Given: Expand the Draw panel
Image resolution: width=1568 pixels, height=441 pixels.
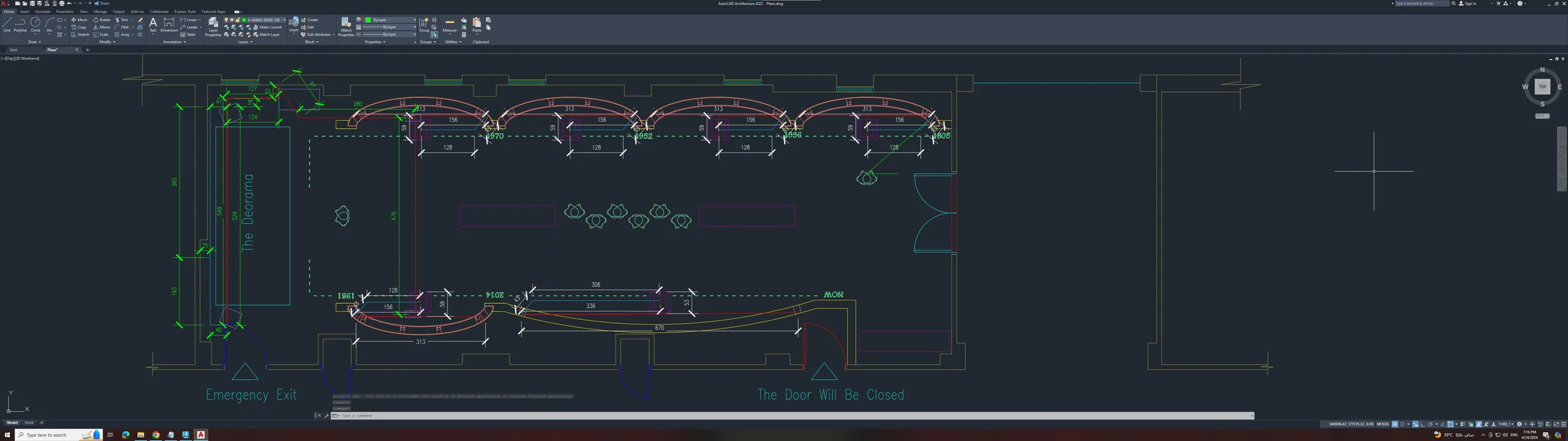Looking at the screenshot, I should (x=34, y=42).
